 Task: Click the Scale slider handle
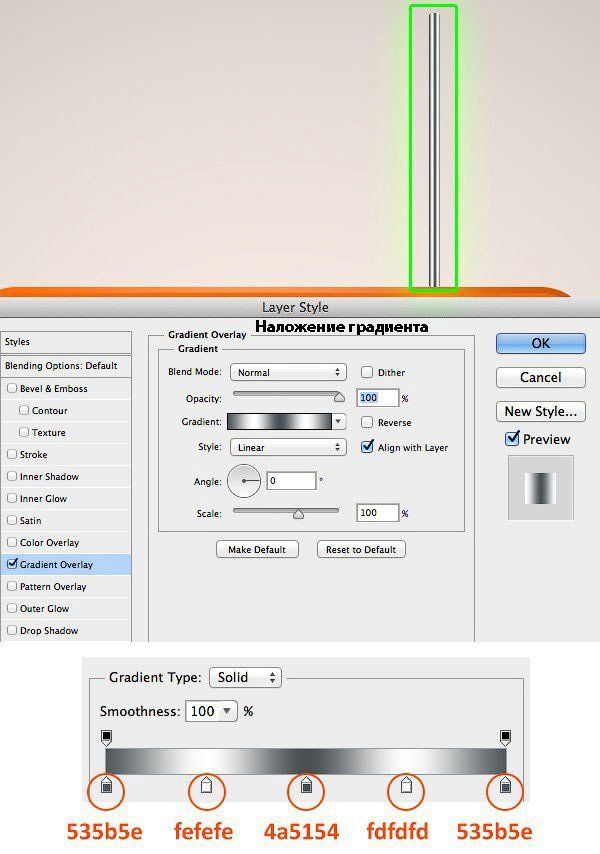coord(298,514)
